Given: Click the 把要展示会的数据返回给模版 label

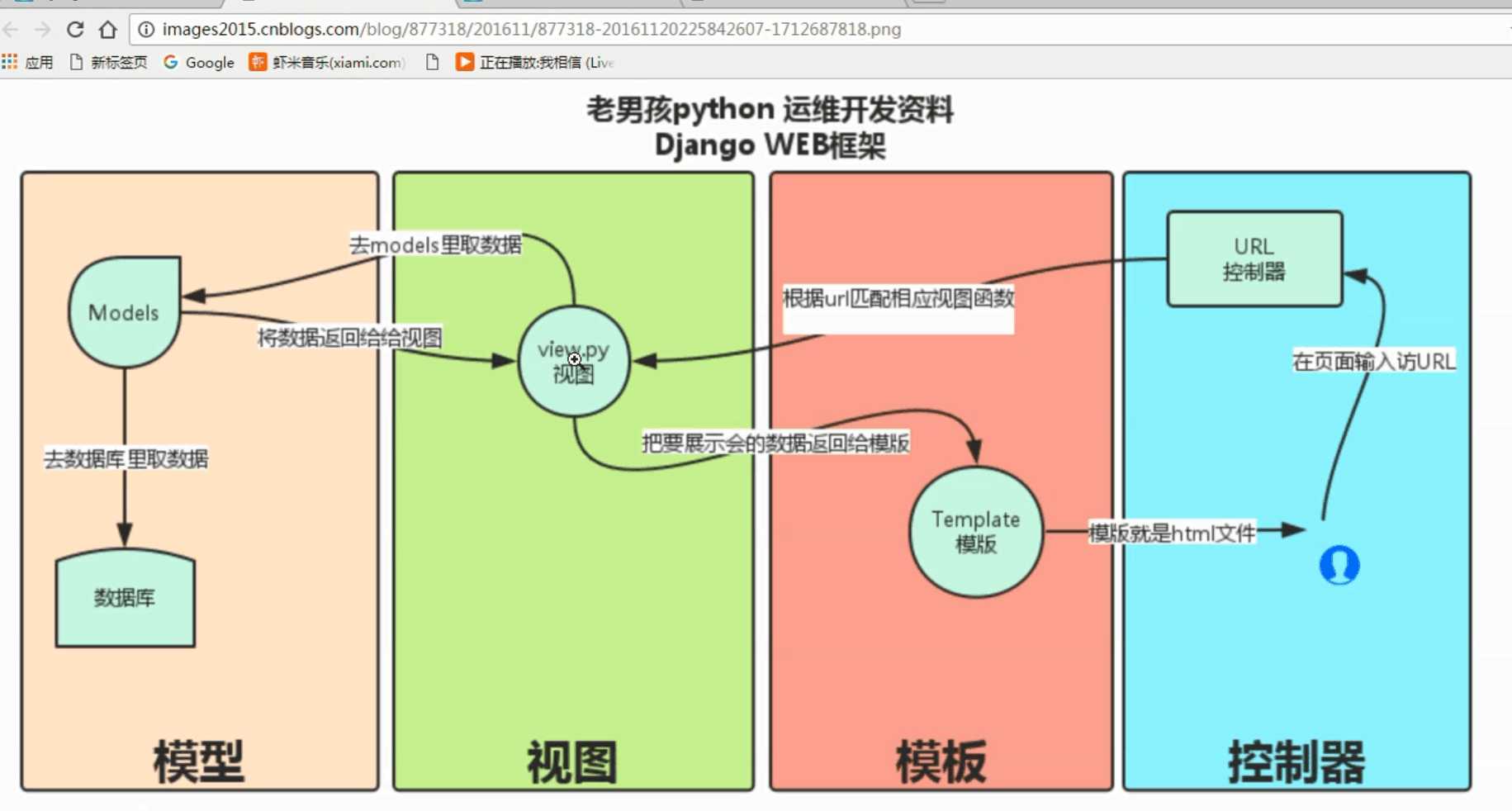Looking at the screenshot, I should coord(775,443).
